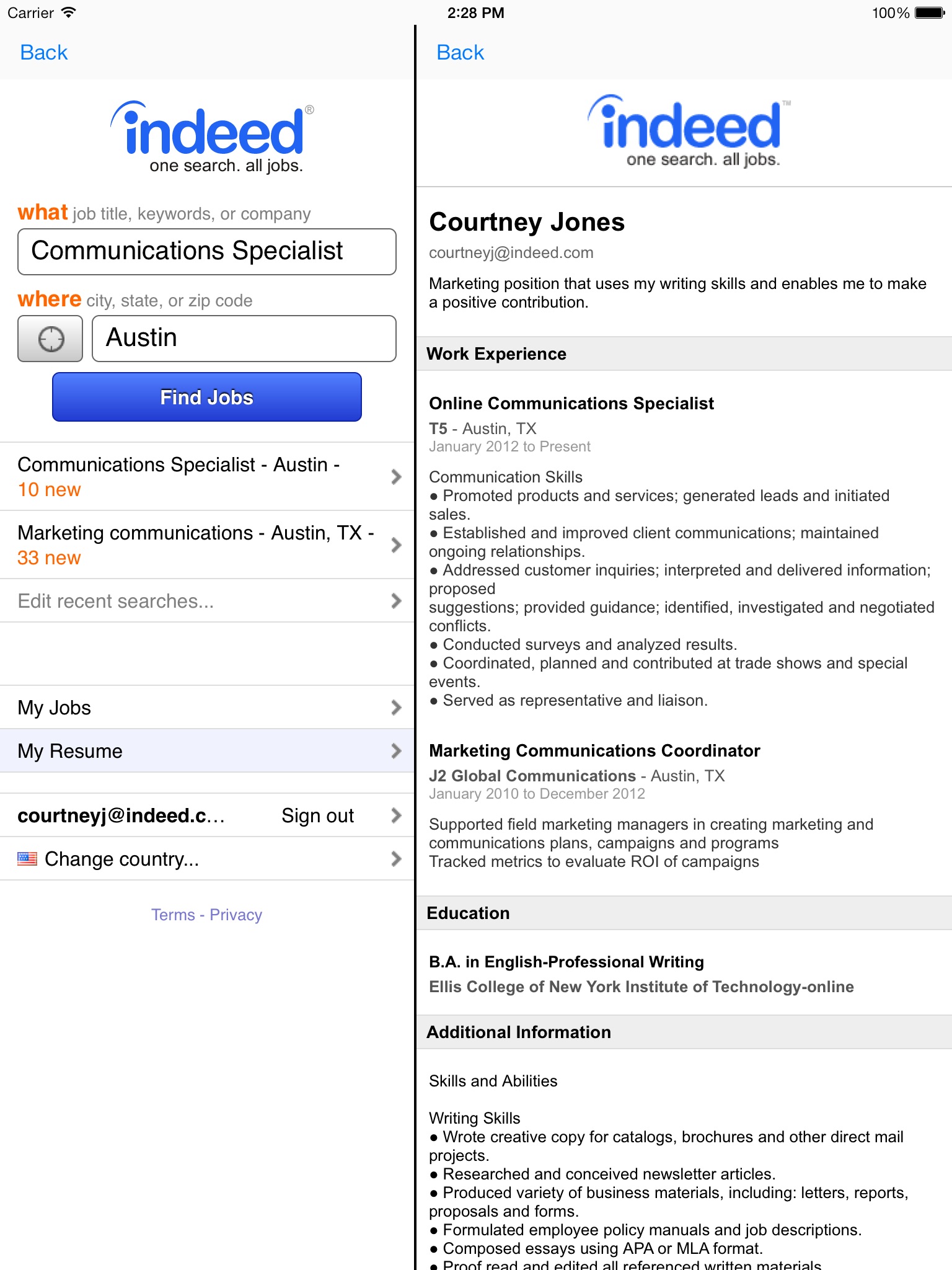Tap the US flag country icon
This screenshot has width=952, height=1270.
[27, 859]
